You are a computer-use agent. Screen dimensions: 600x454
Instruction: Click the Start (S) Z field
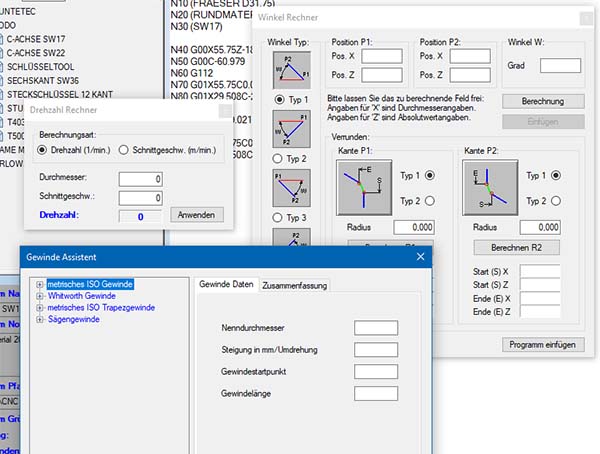(540, 285)
